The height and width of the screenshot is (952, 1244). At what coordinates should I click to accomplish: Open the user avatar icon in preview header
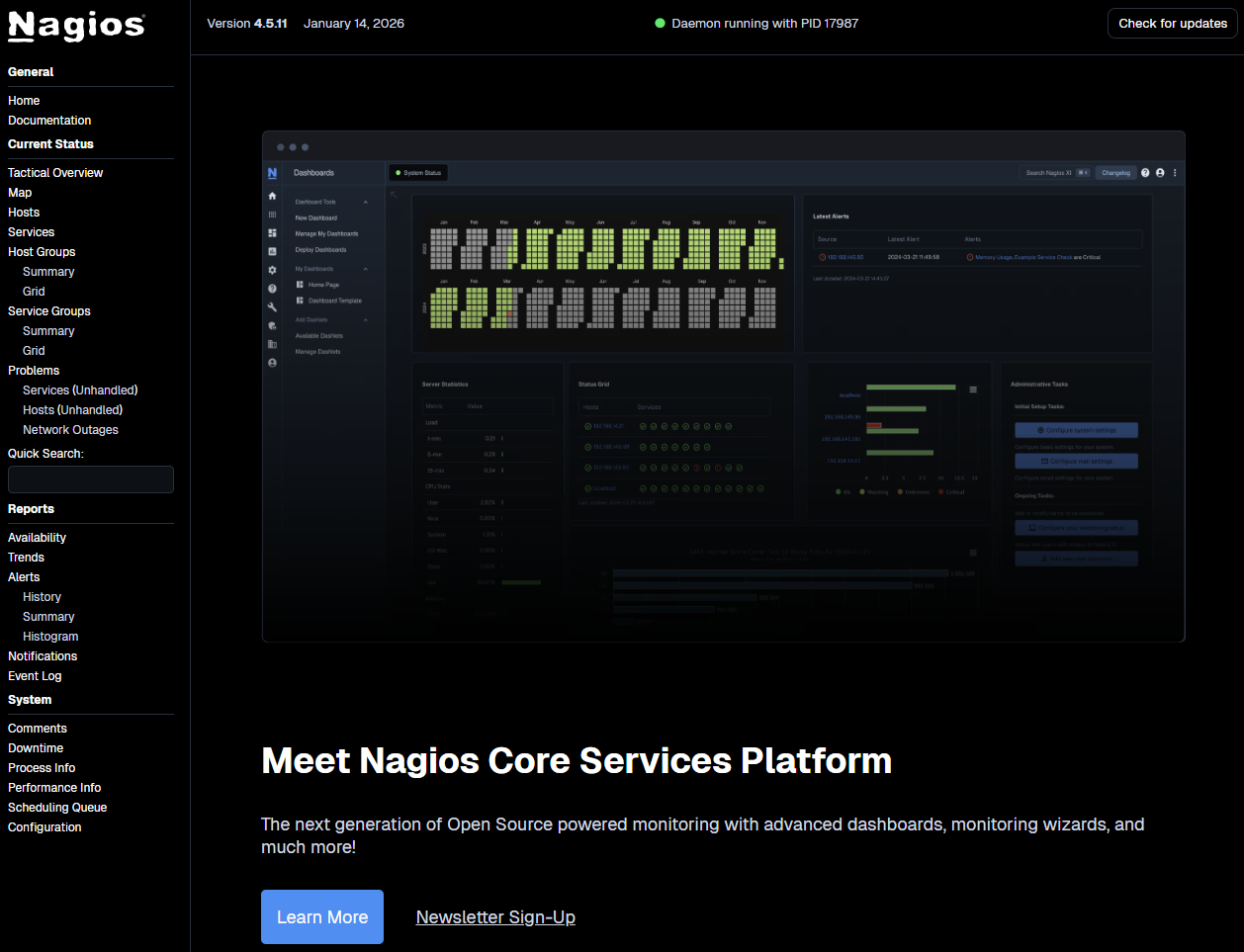(1160, 173)
